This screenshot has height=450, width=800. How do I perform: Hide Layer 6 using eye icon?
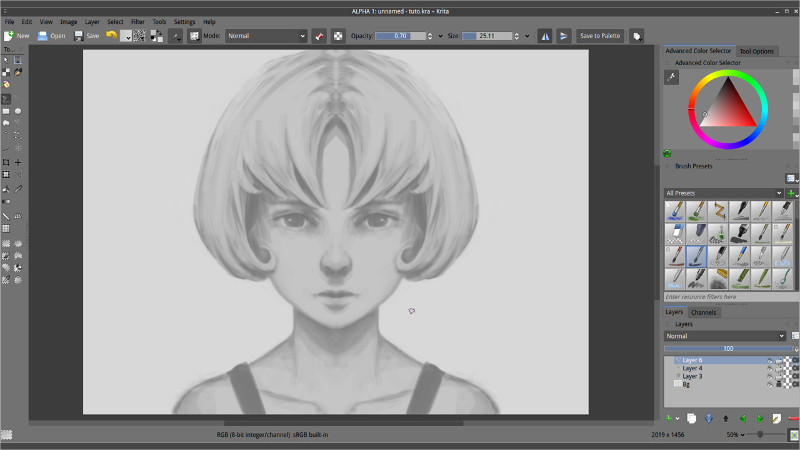pyautogui.click(x=770, y=360)
